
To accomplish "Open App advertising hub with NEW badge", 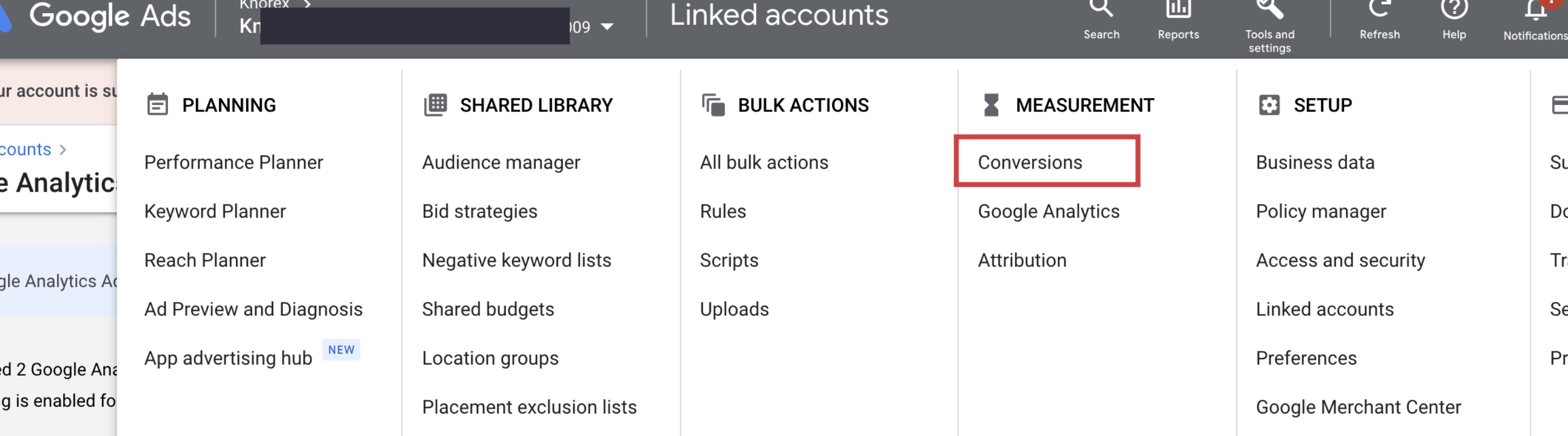I will (x=228, y=358).
